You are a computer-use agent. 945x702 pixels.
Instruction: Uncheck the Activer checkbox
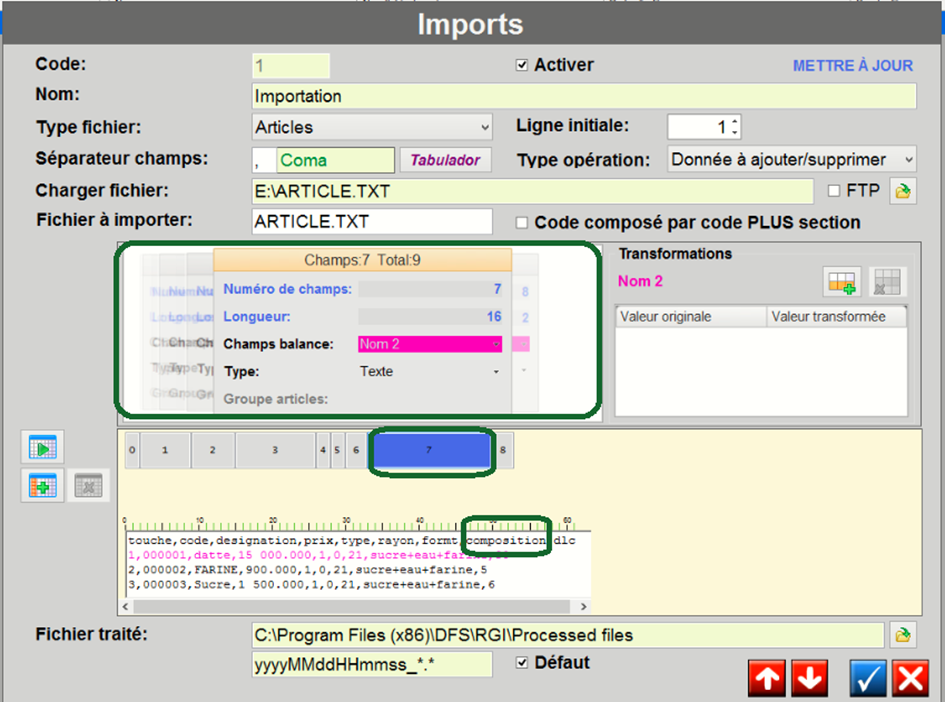click(521, 65)
